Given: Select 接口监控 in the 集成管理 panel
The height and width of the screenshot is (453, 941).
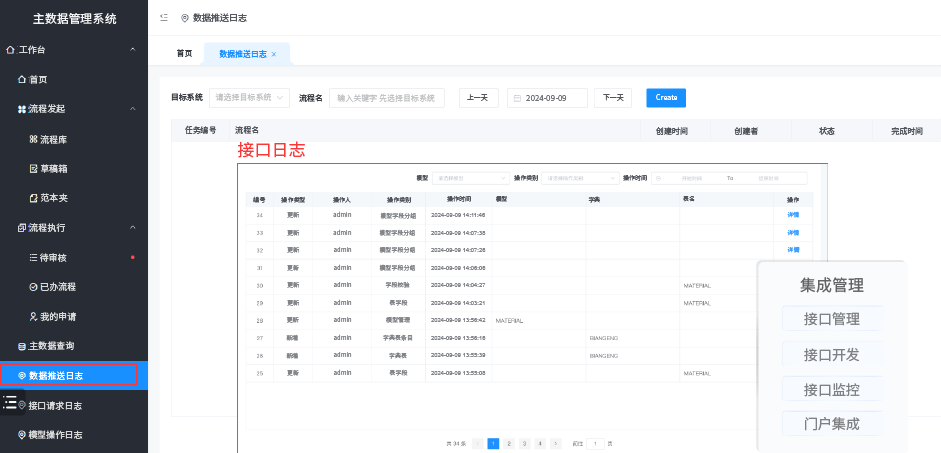Looking at the screenshot, I should pyautogui.click(x=831, y=389).
